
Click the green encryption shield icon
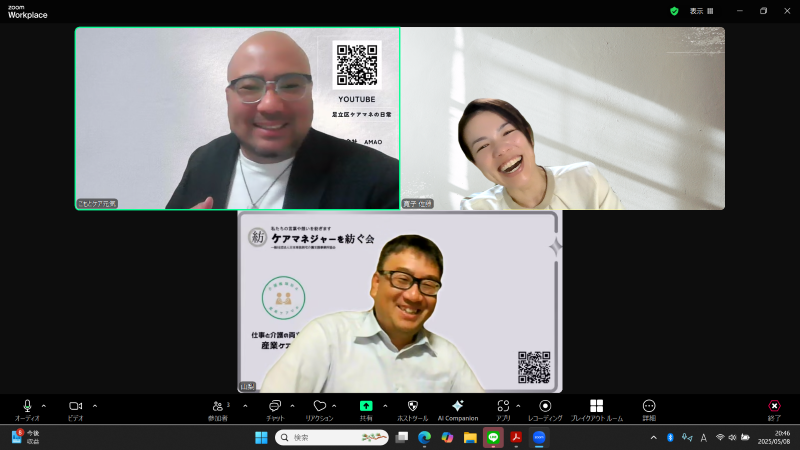674,11
